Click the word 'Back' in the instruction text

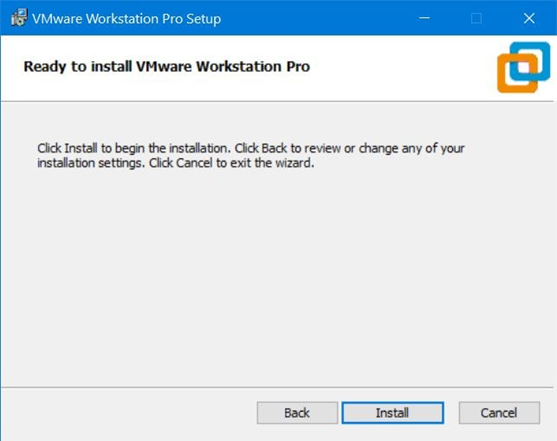pos(274,148)
